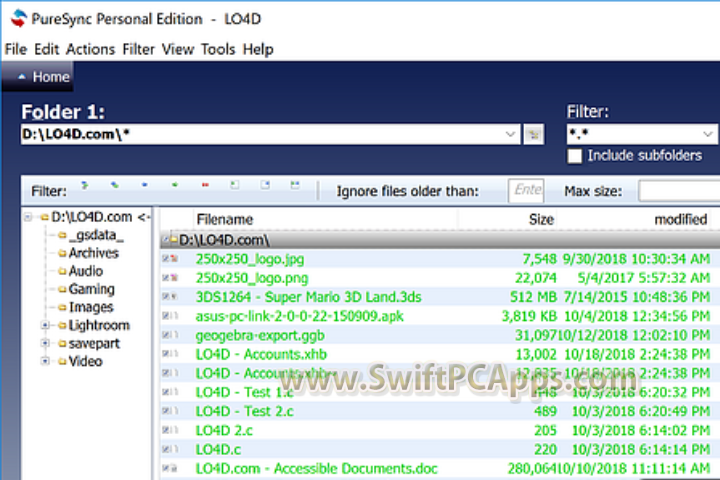Click the 10/3/2018 6:14:02 PM modified date
This screenshot has width=720, height=480.
tap(641, 430)
